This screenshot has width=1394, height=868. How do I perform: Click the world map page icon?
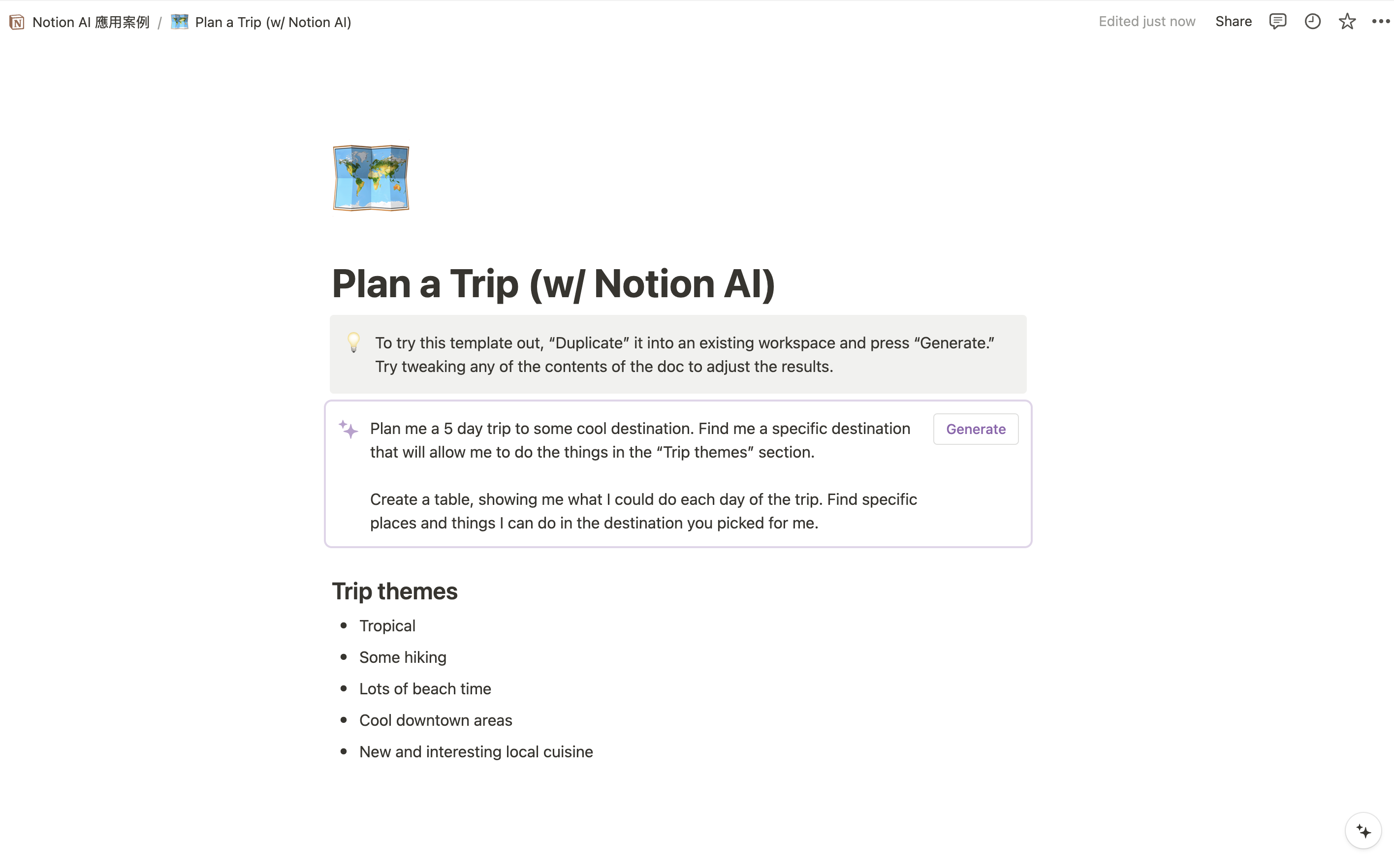pyautogui.click(x=371, y=178)
